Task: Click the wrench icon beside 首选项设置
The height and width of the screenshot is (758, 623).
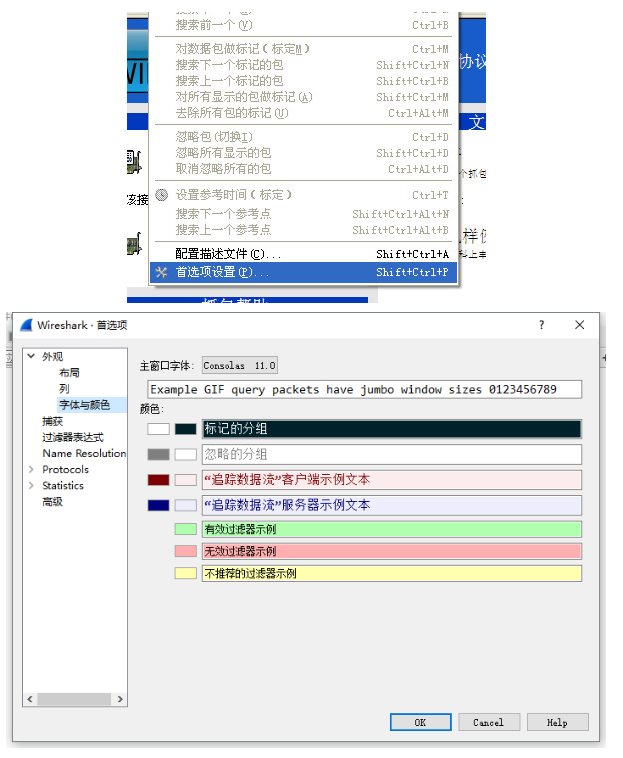Action: (x=161, y=273)
